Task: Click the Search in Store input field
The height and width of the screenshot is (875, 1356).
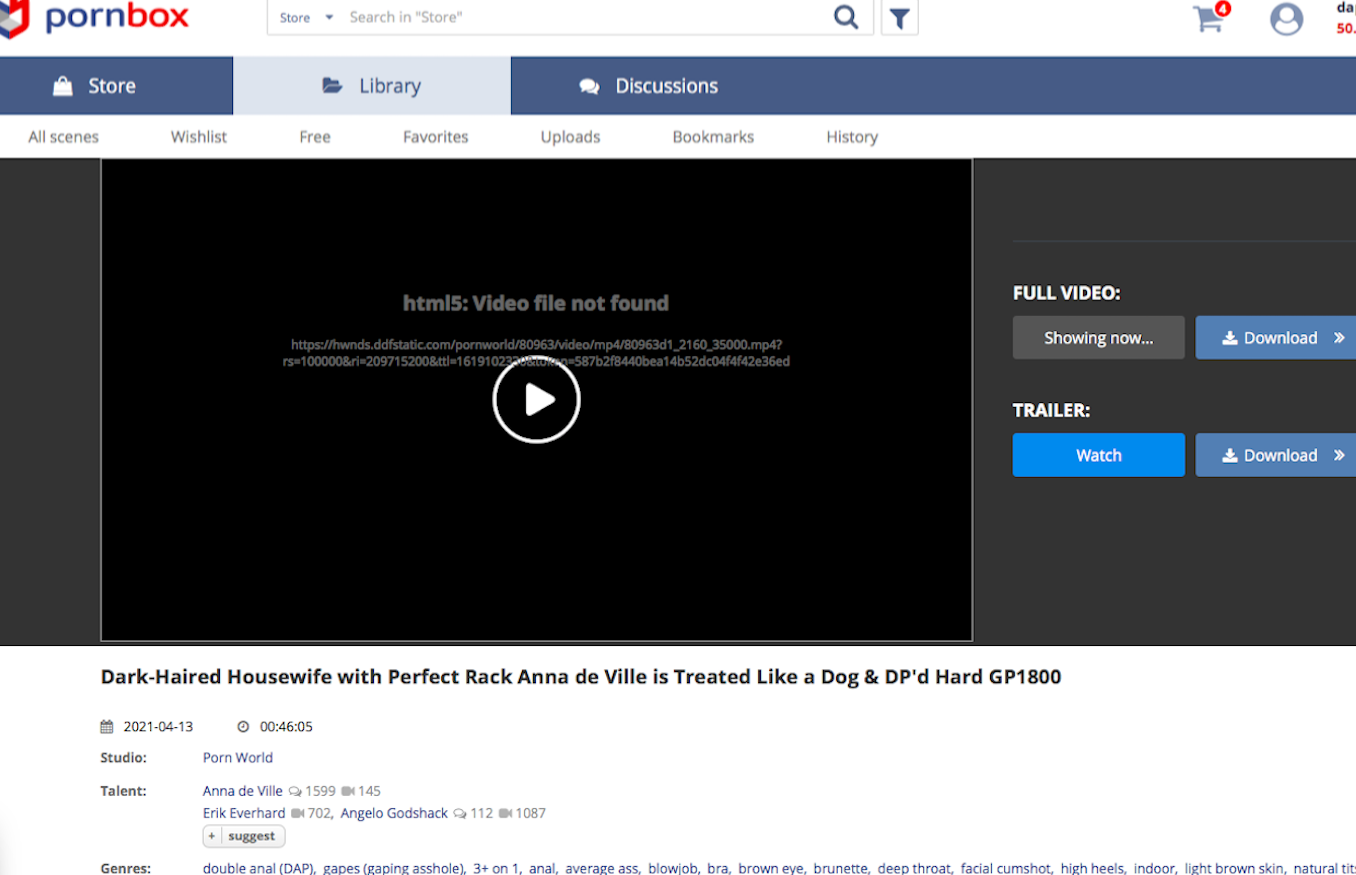Action: click(585, 17)
